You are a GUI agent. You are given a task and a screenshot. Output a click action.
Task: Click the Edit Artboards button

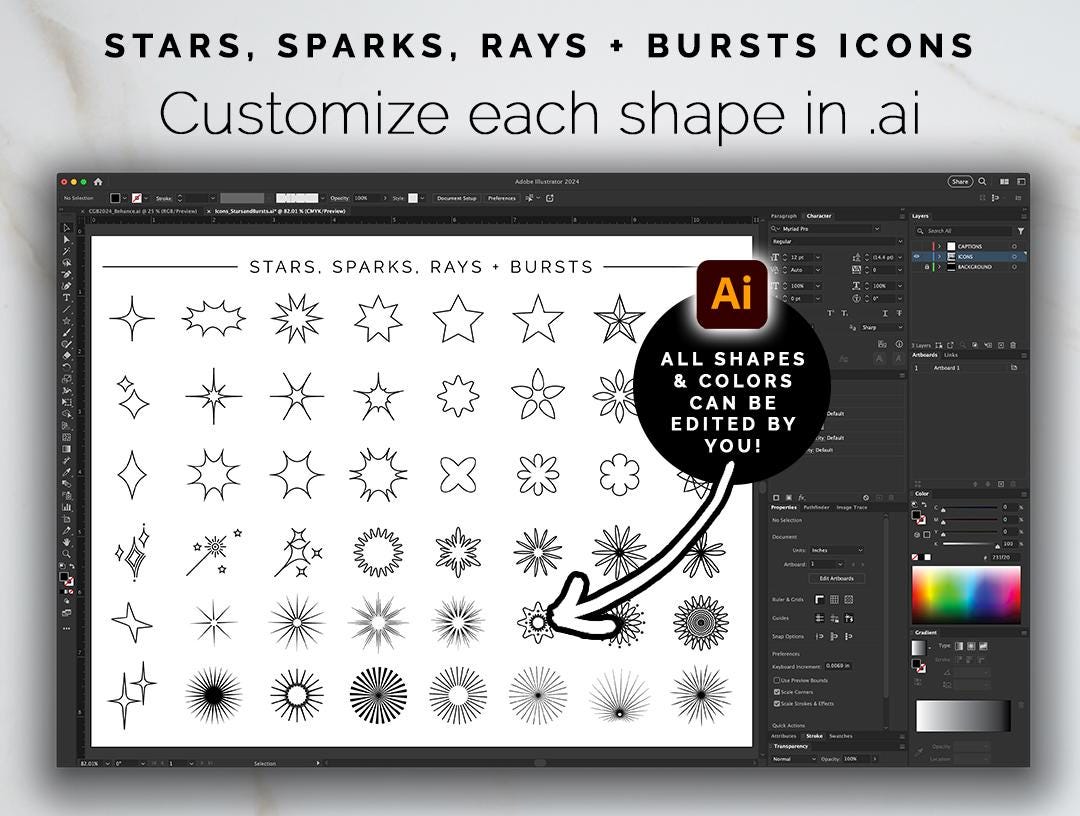[x=836, y=577]
